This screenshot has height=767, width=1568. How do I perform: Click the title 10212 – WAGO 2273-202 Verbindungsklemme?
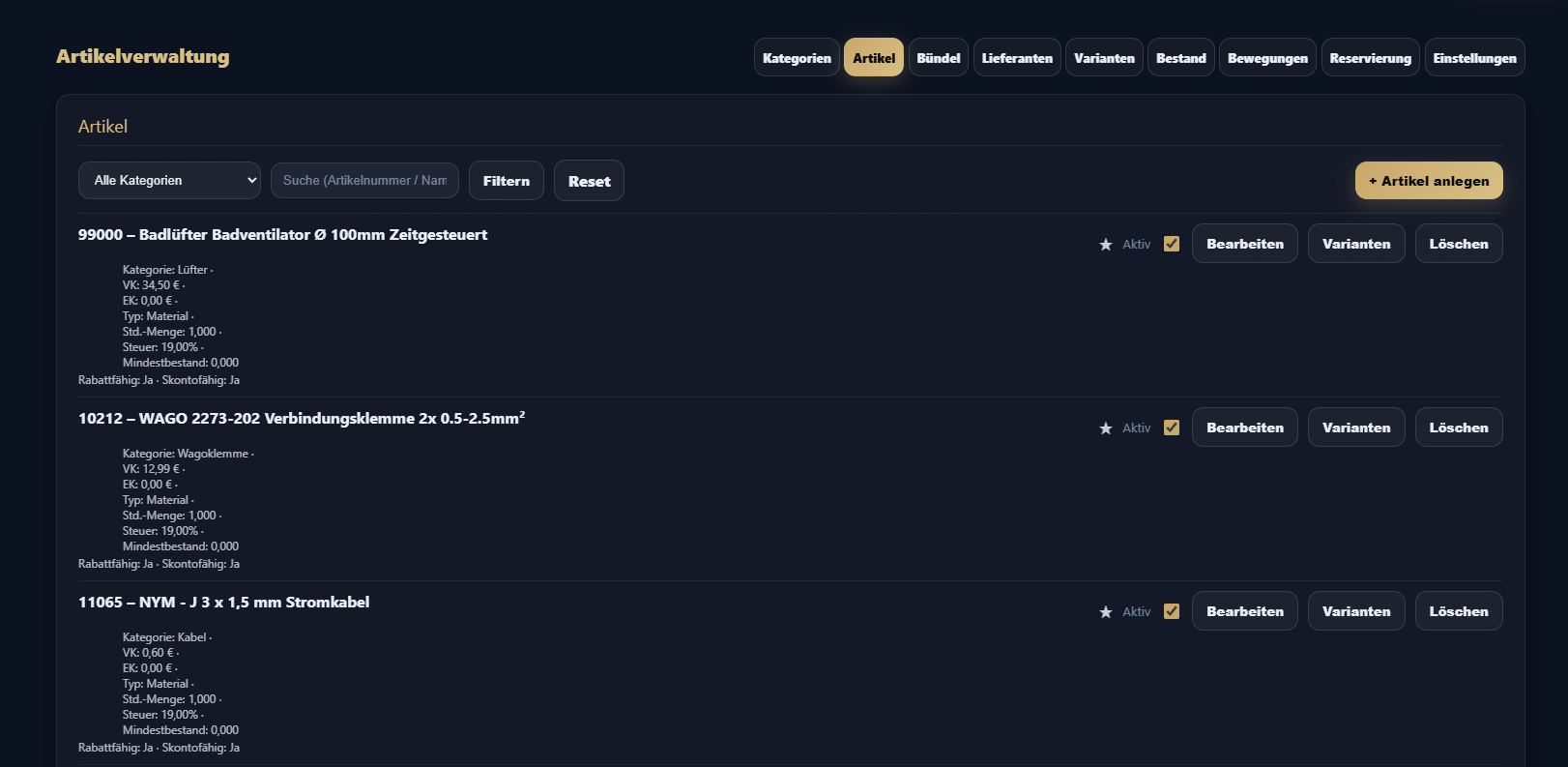tap(302, 418)
